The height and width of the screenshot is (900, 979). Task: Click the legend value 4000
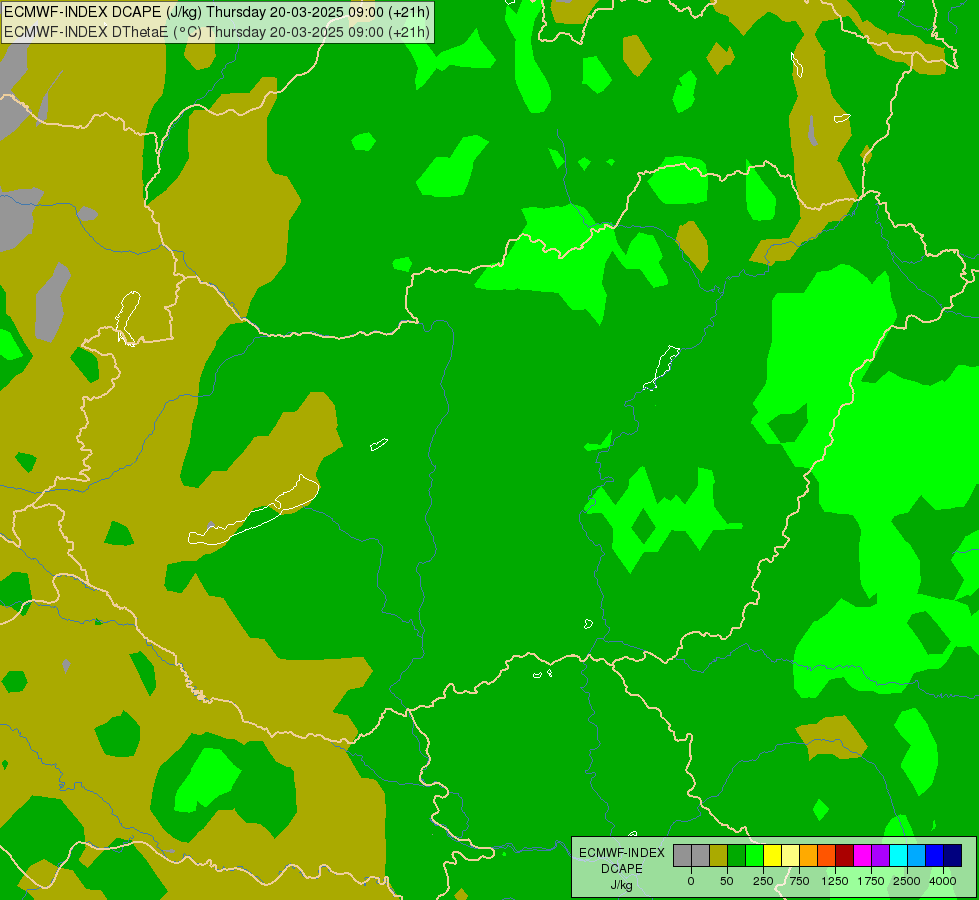(943, 881)
